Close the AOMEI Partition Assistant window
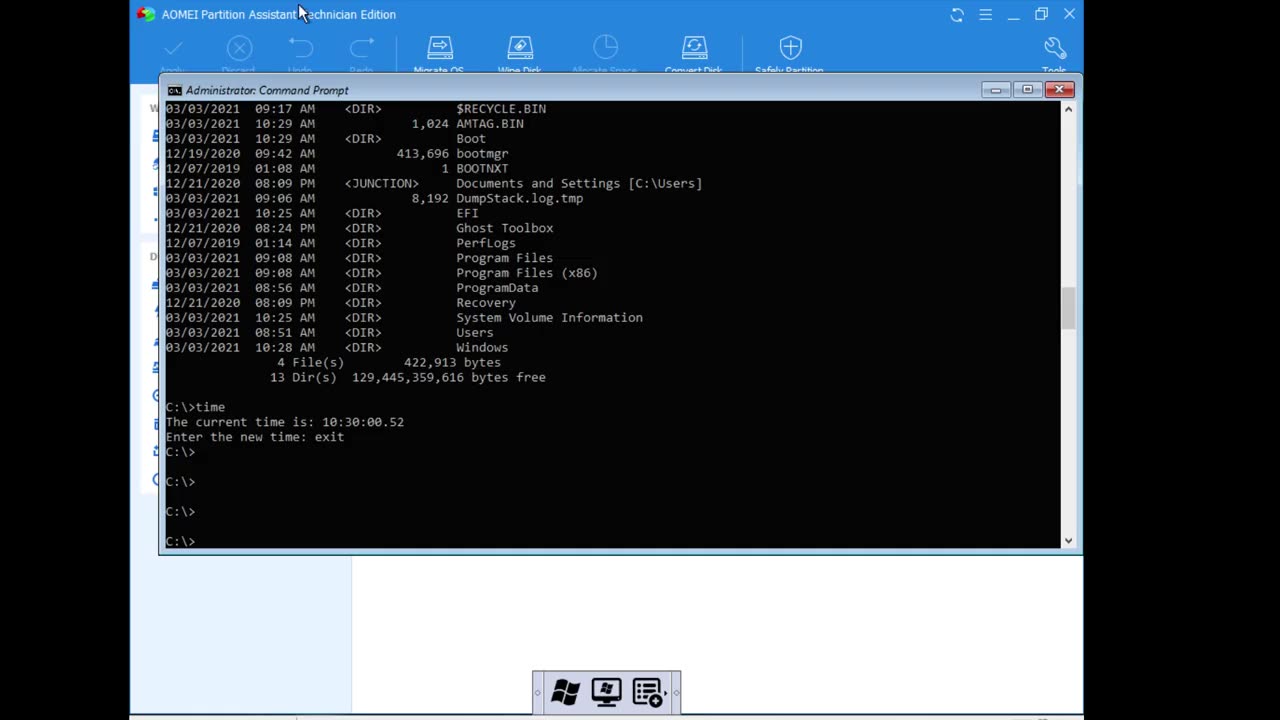 1069,14
